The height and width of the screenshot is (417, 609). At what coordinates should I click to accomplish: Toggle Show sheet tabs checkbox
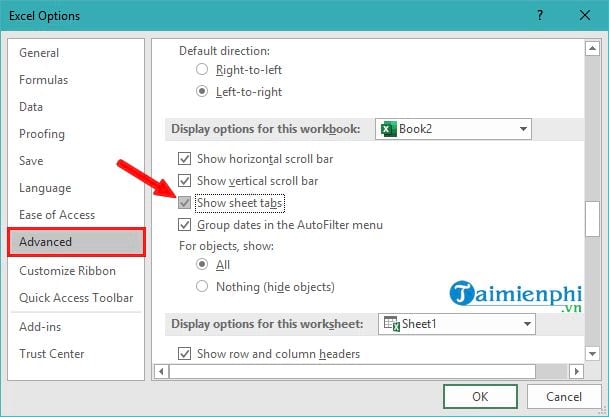[184, 203]
